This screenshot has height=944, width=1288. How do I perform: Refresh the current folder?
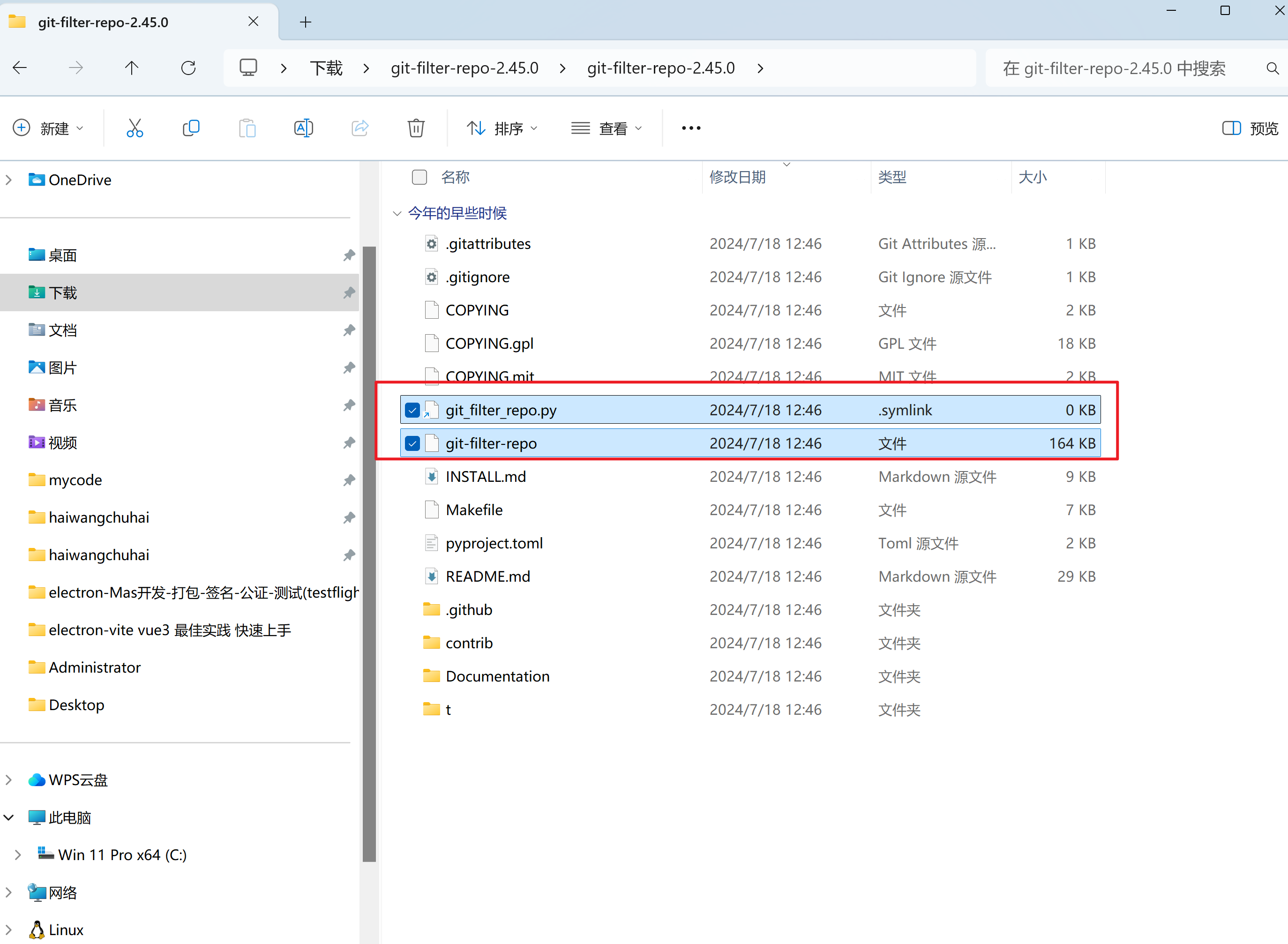coord(188,68)
